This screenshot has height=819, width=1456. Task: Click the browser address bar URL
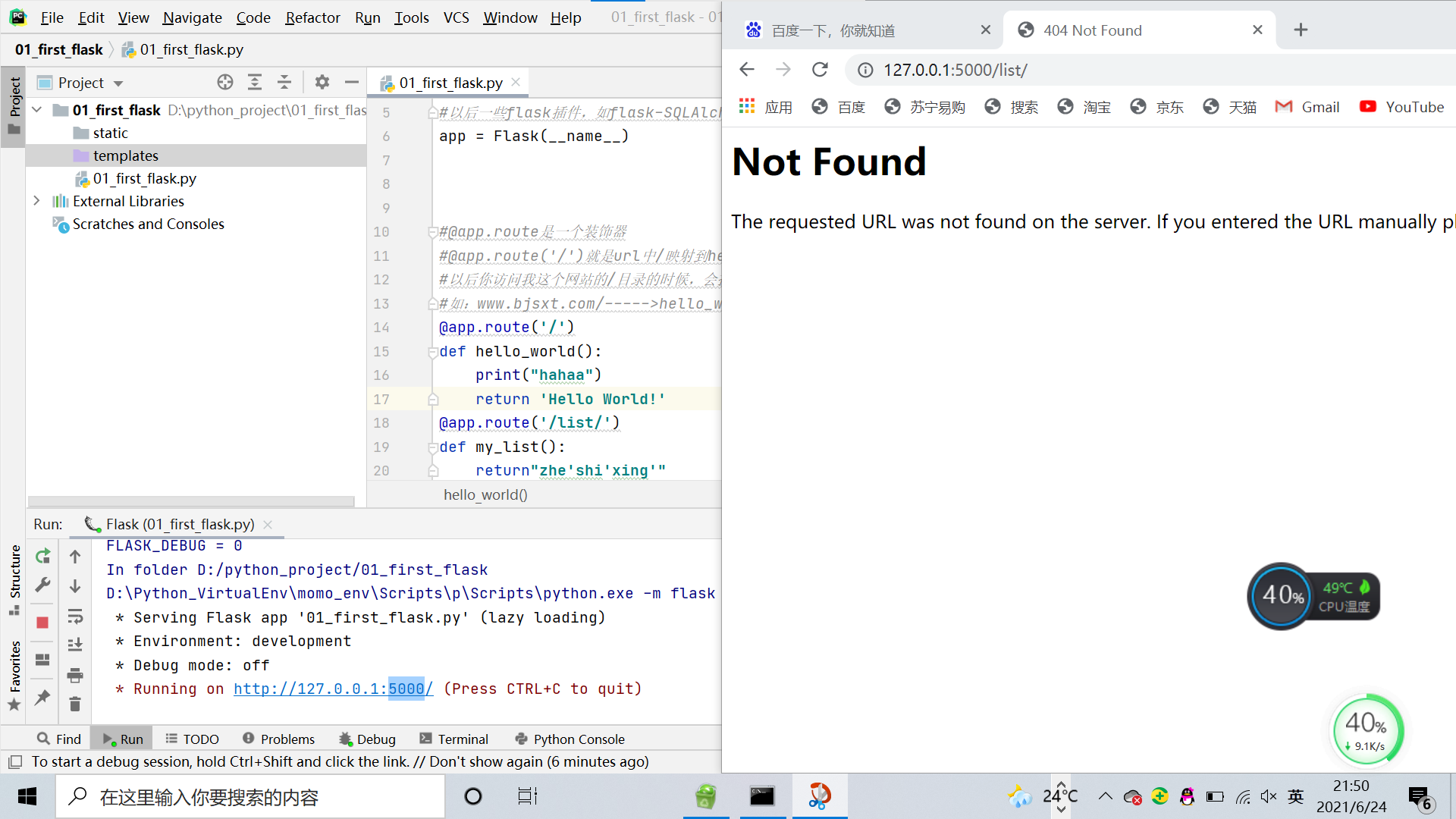(x=955, y=70)
